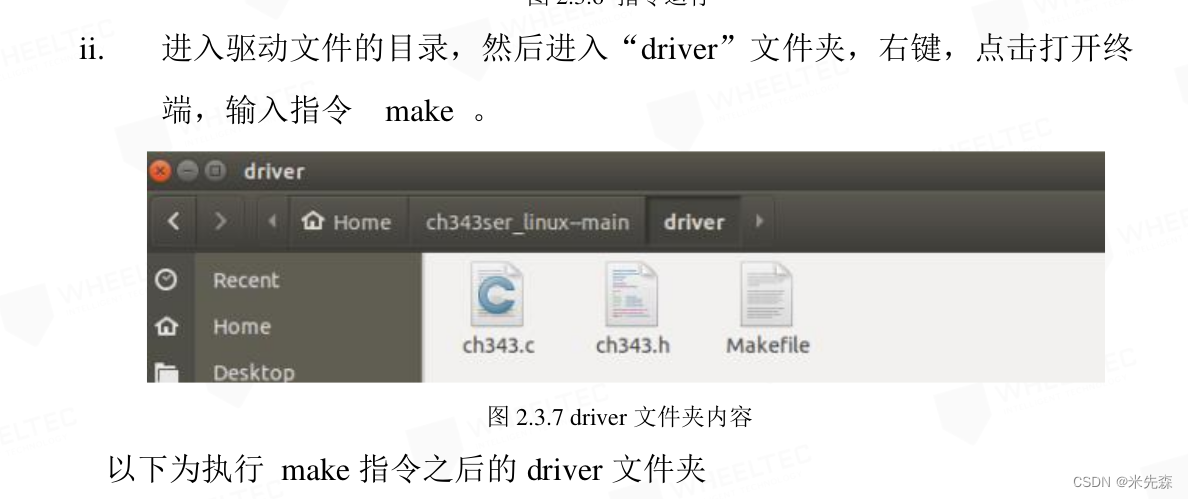Viewport: 1188px width, 499px height.
Task: Close the driver window with red button
Action: 161,171
